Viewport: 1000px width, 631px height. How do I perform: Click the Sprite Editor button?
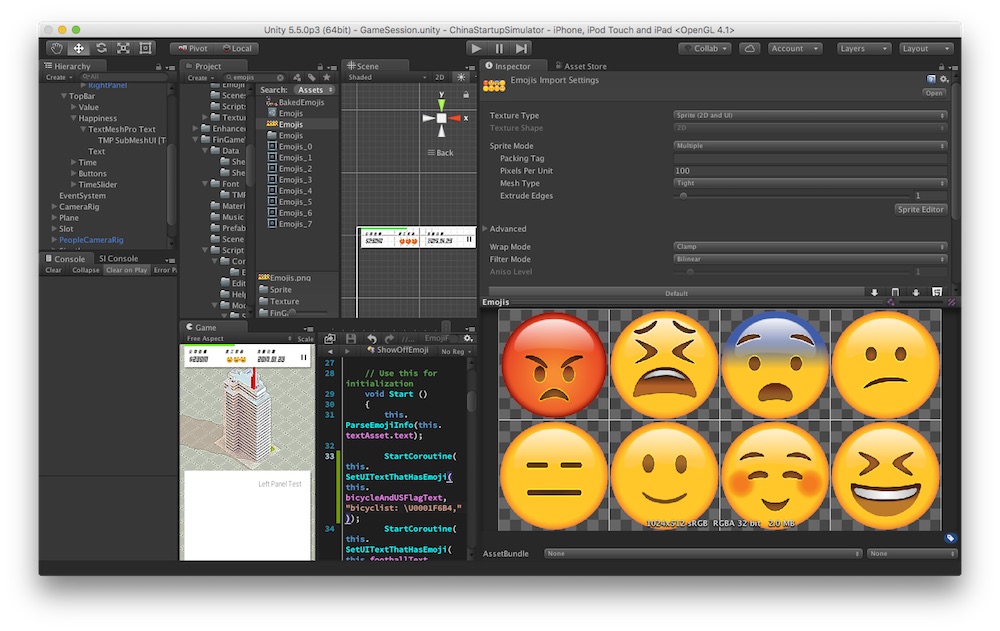pyautogui.click(x=920, y=210)
